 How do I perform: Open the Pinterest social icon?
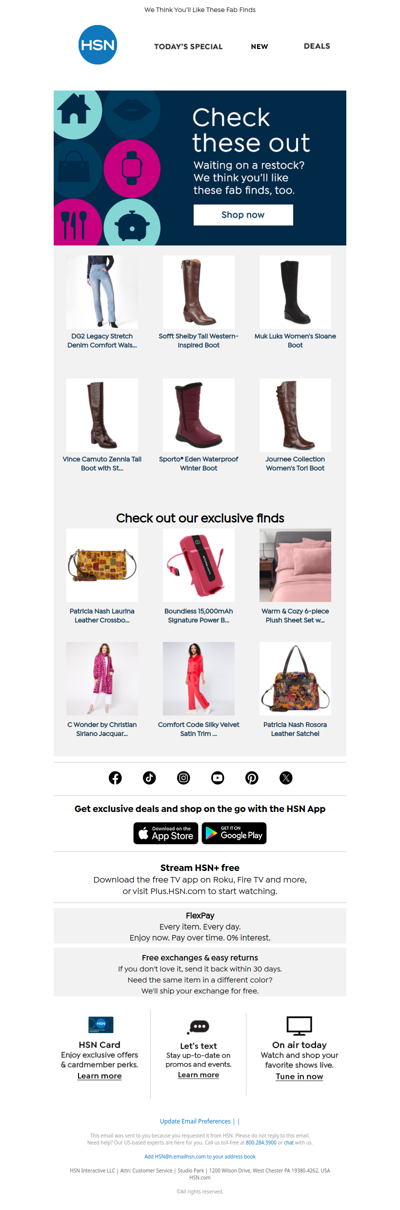[251, 777]
